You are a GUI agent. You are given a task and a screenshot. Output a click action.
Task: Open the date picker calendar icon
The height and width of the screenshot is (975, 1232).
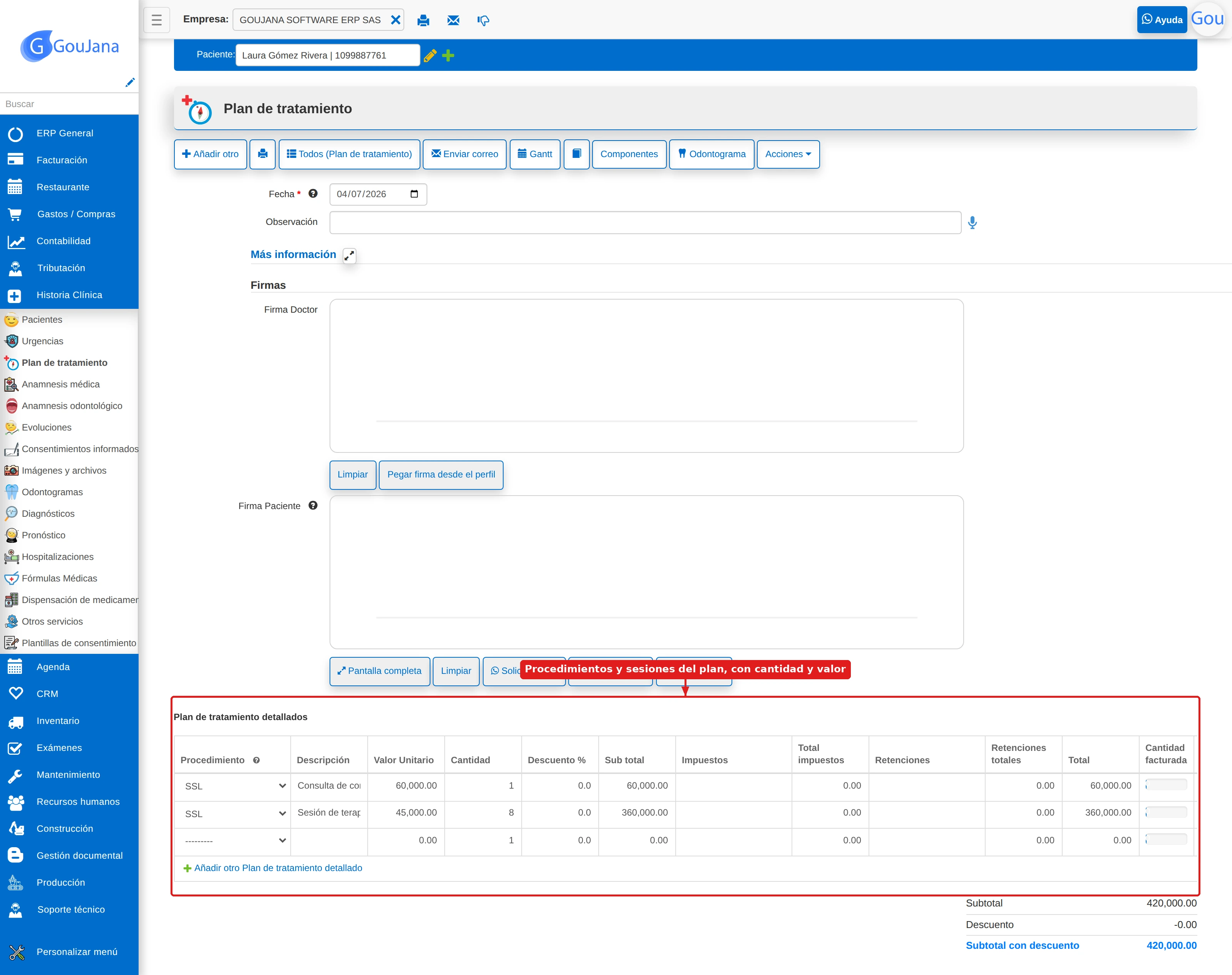tap(414, 194)
